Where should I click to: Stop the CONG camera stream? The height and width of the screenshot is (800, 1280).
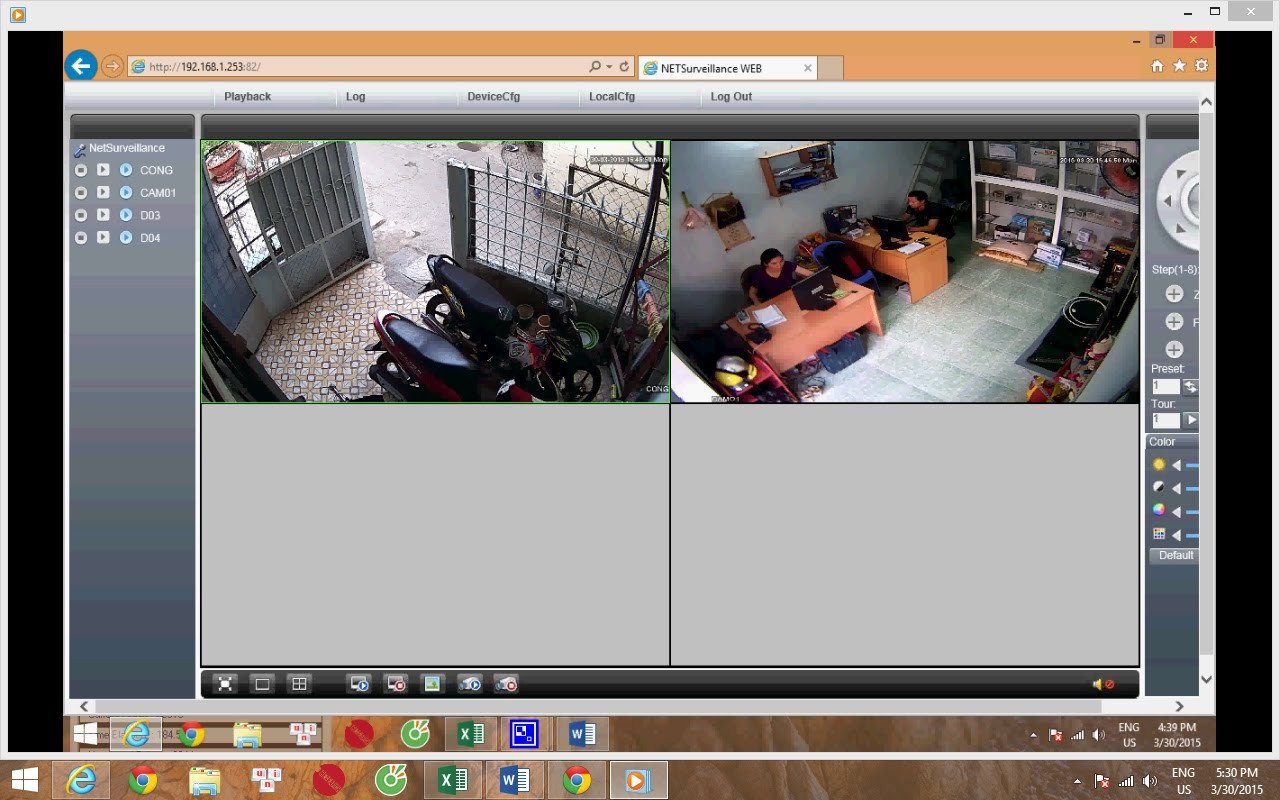tap(81, 169)
